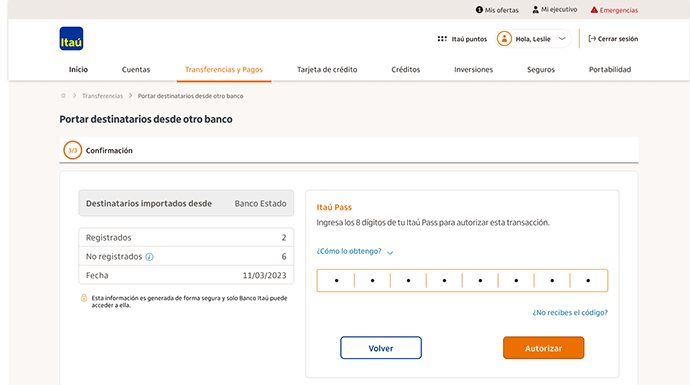Click the Cerrar sesión exit icon
This screenshot has width=690, height=385.
592,39
